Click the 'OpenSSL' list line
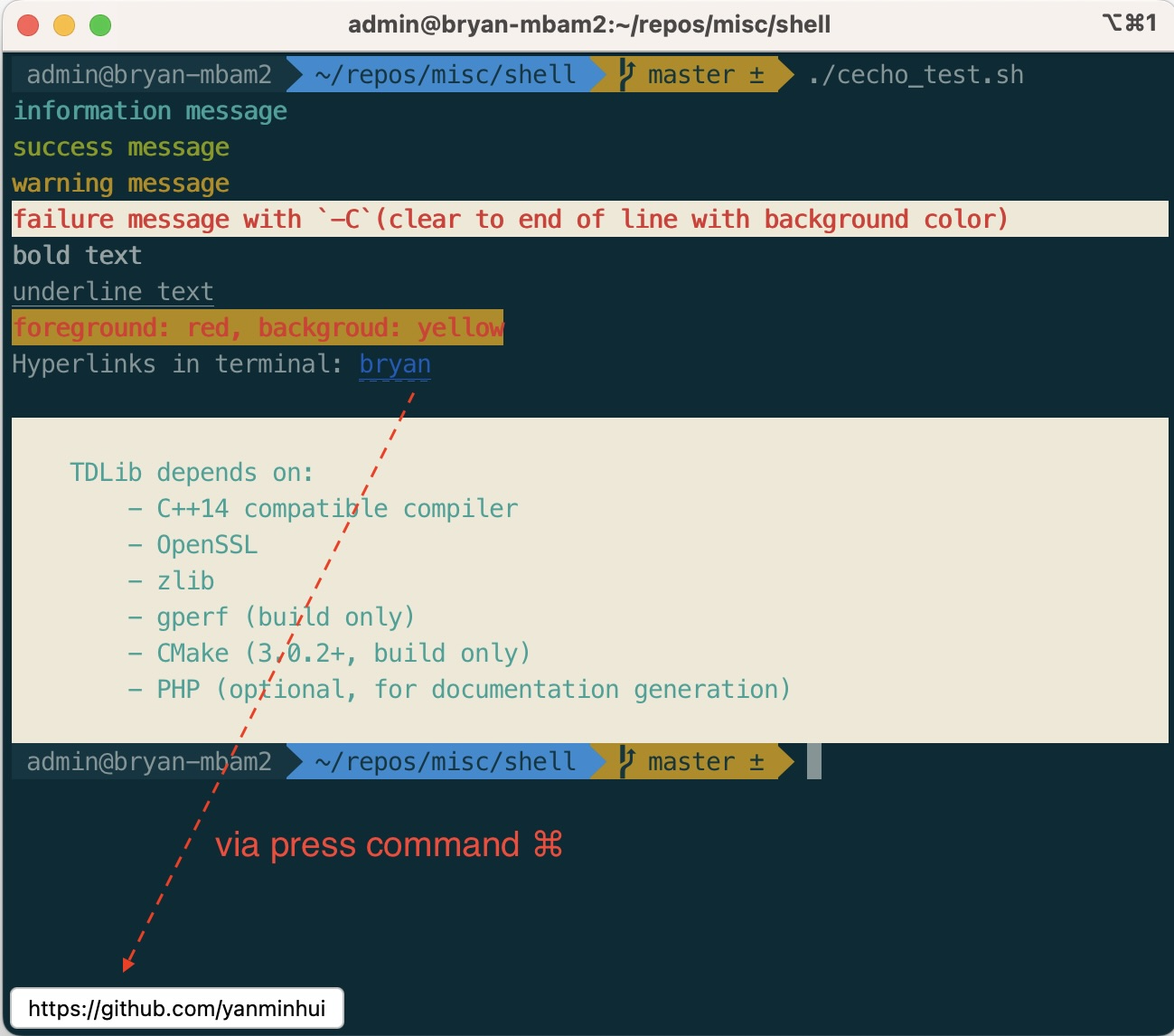This screenshot has height=1036, width=1174. tap(193, 545)
